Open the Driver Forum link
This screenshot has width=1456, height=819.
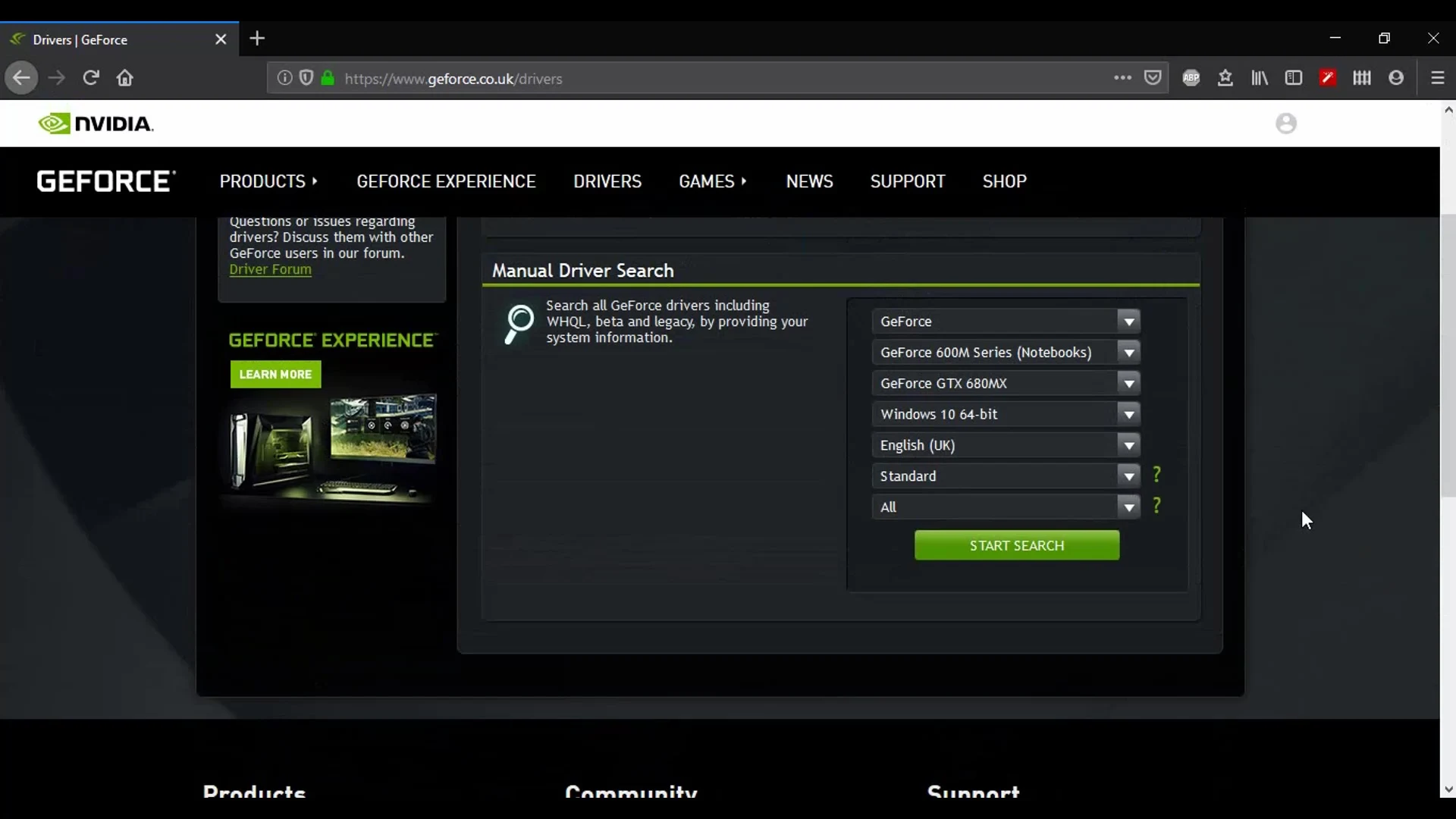pos(271,269)
